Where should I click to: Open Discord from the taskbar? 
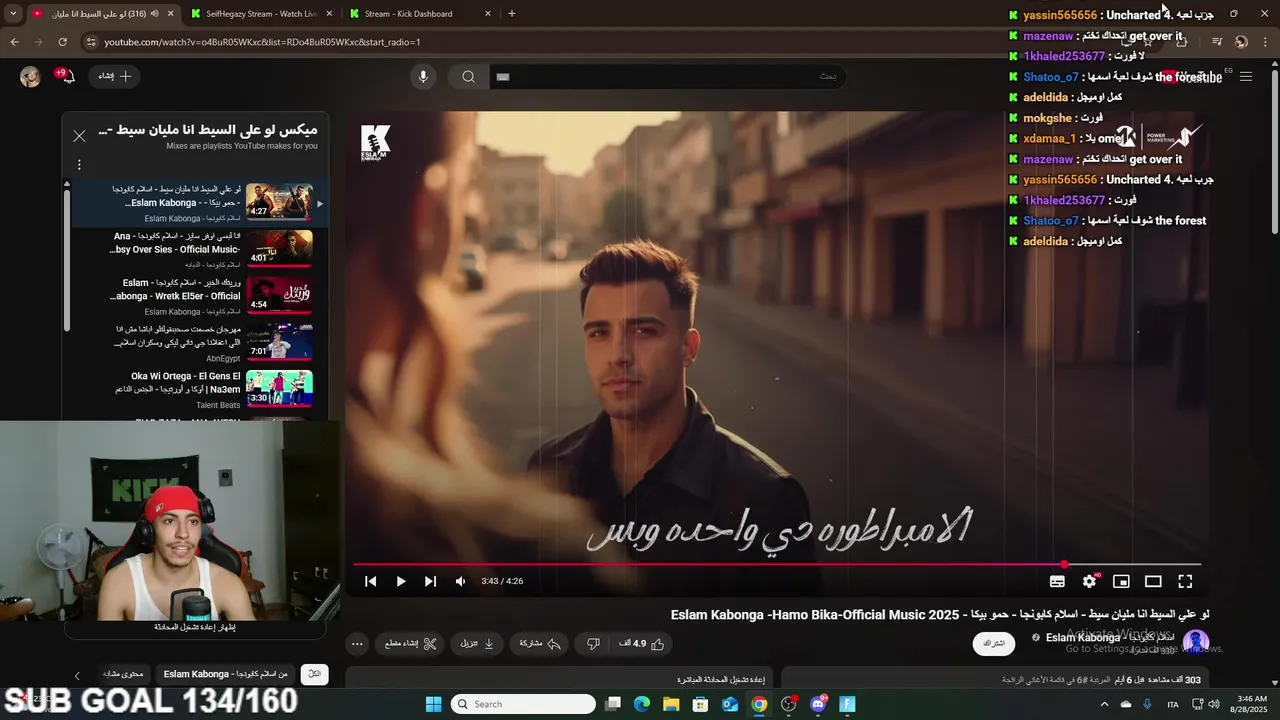819,704
